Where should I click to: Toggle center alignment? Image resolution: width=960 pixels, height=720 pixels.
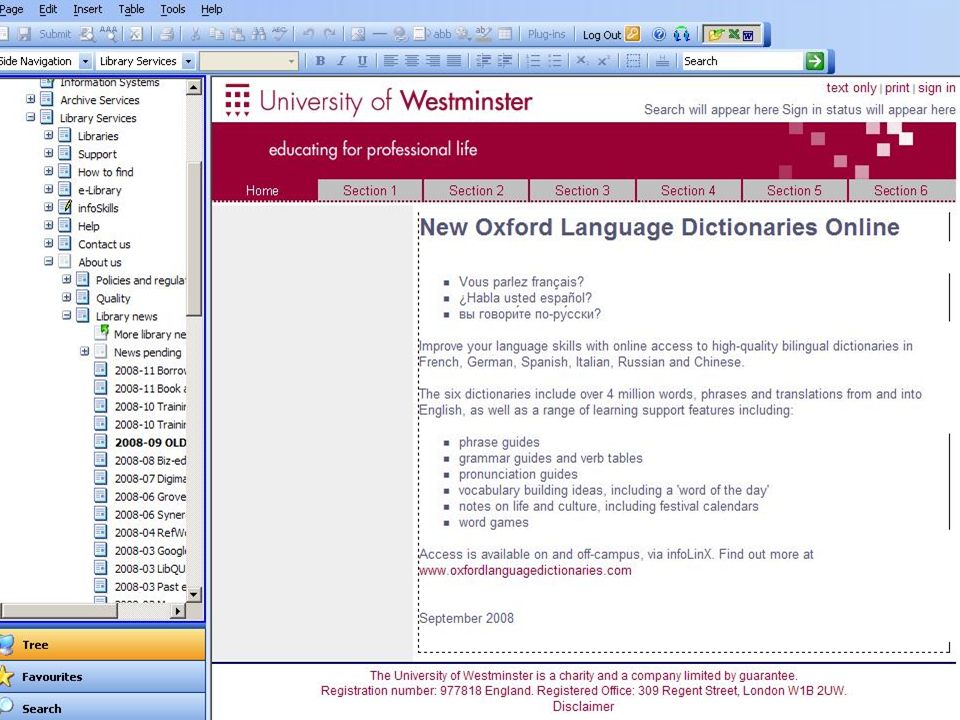[x=412, y=61]
